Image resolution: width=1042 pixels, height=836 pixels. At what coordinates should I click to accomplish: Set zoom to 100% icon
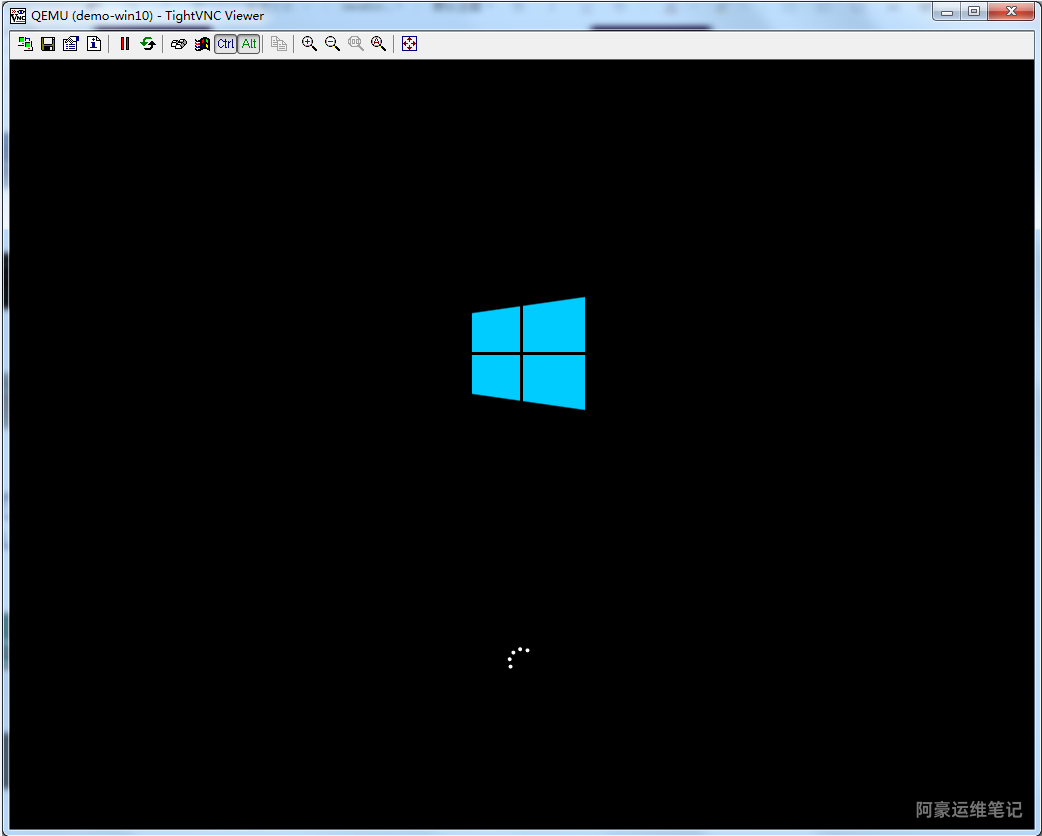[x=356, y=44]
